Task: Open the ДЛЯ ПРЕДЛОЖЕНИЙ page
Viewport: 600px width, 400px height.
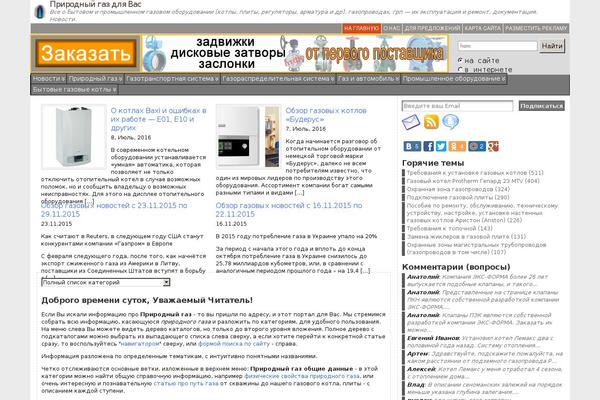Action: (x=432, y=28)
